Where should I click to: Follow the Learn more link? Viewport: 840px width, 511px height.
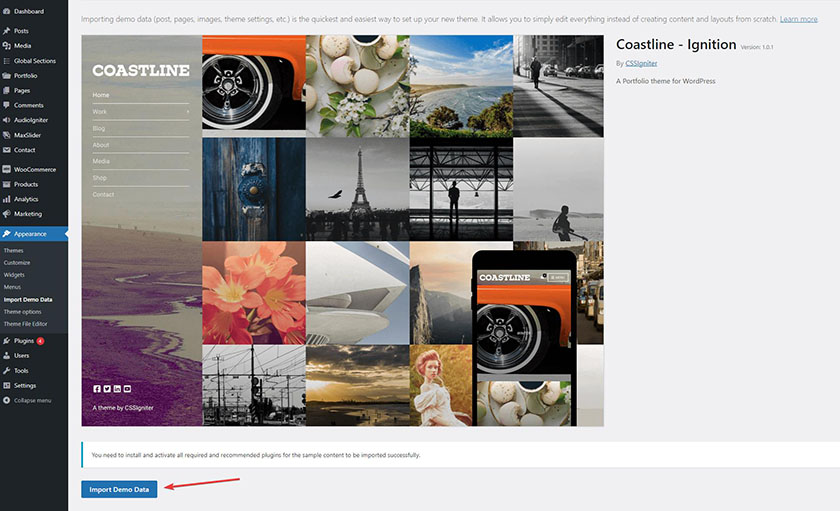tap(798, 19)
